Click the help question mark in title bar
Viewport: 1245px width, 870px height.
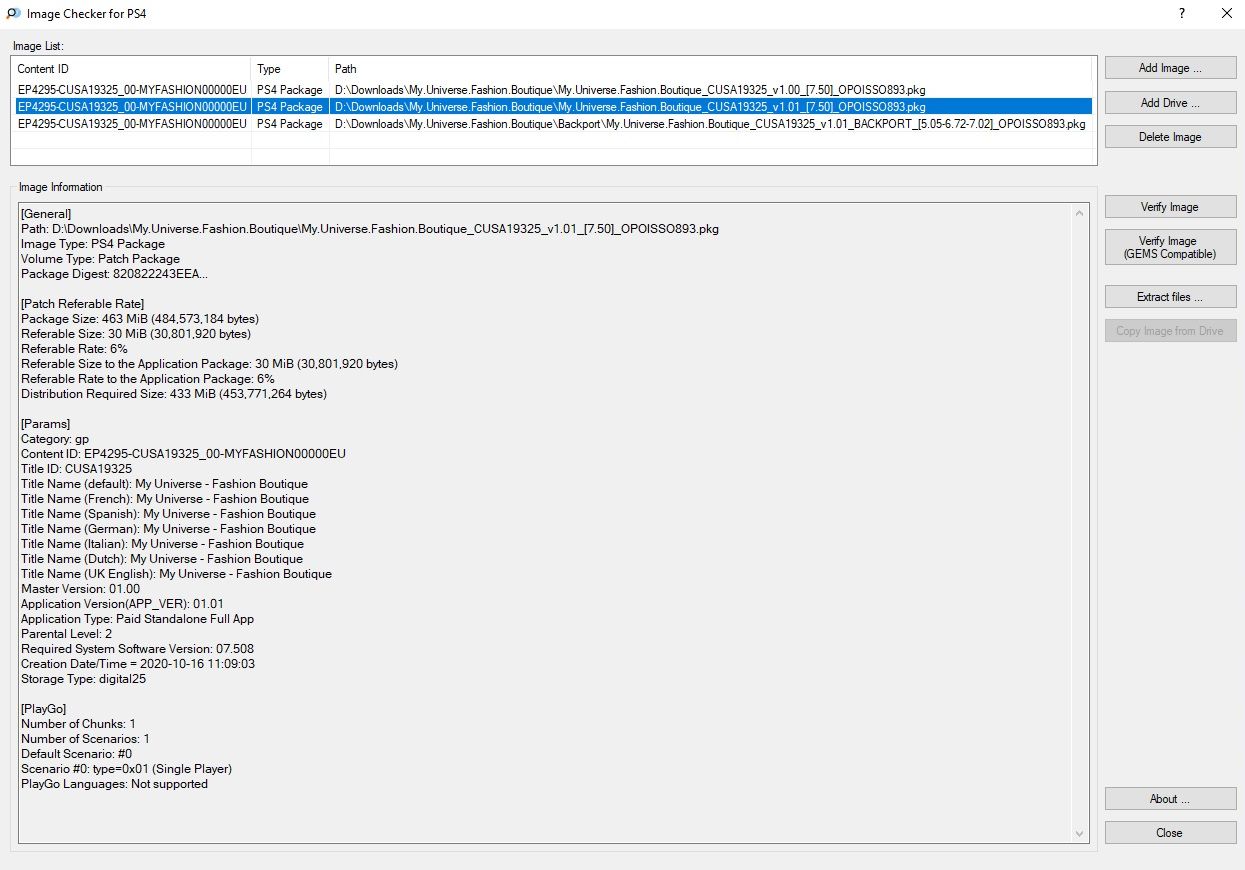(1182, 14)
